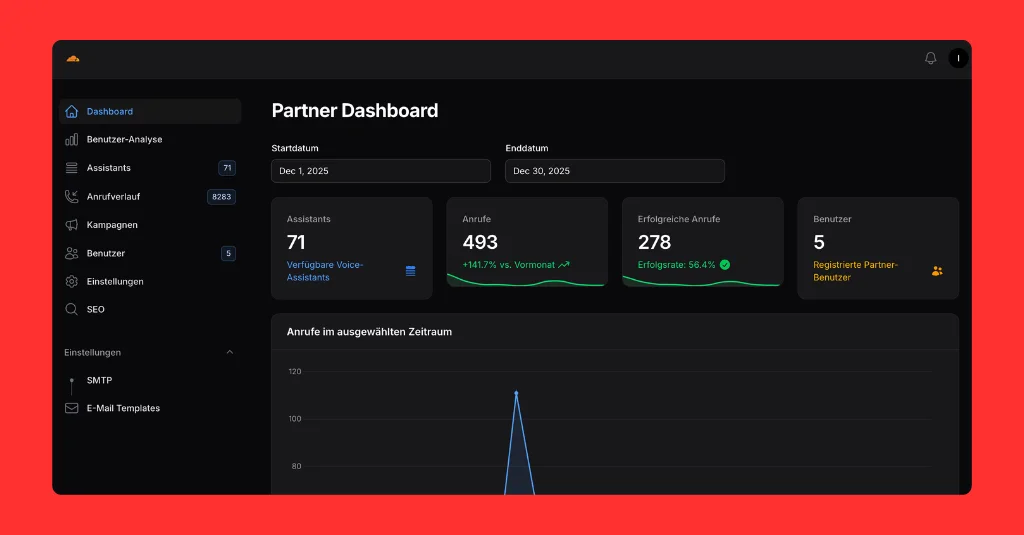This screenshot has width=1024, height=535.
Task: Open the Assistants sidebar item
Action: pyautogui.click(x=109, y=168)
